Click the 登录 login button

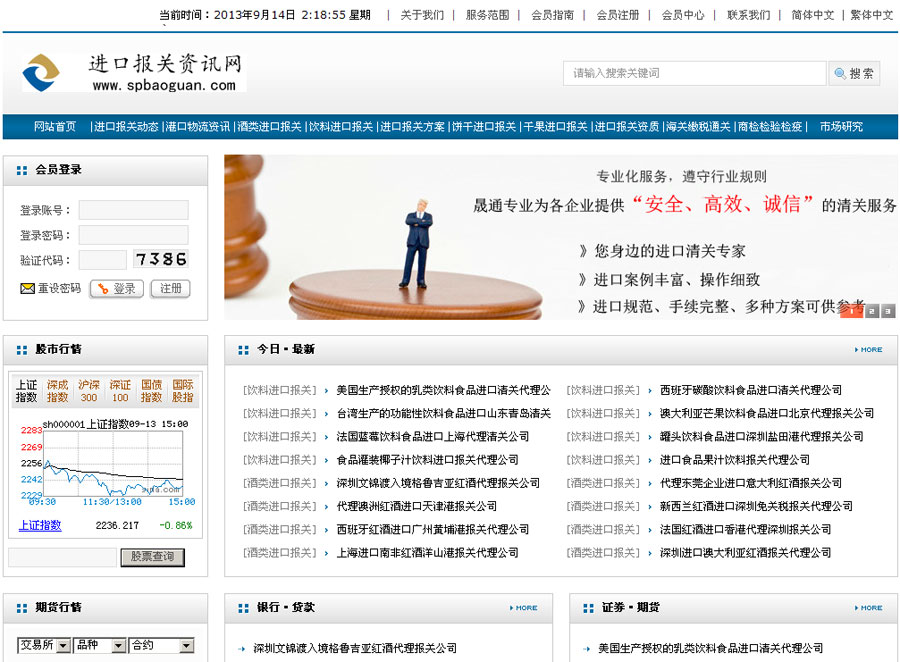pos(117,289)
